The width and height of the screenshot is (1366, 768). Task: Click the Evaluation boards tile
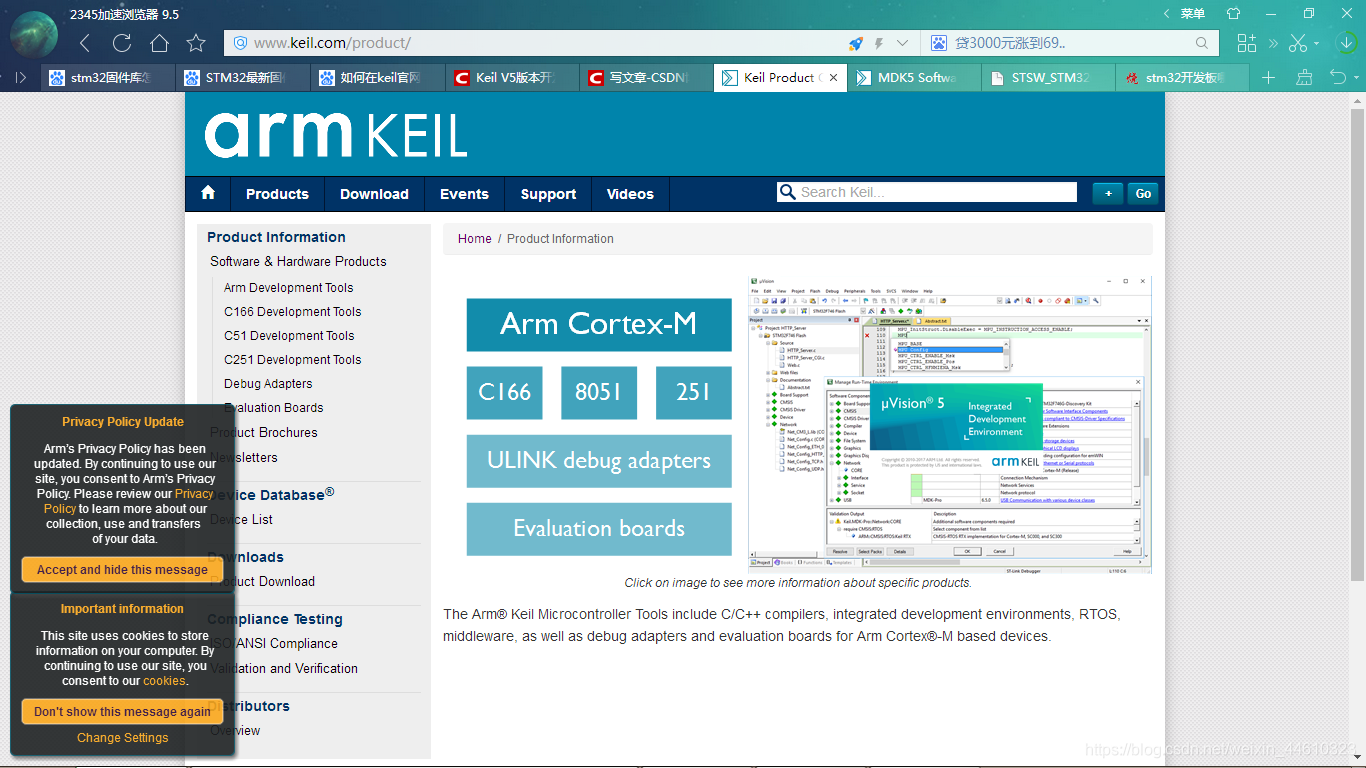[599, 529]
